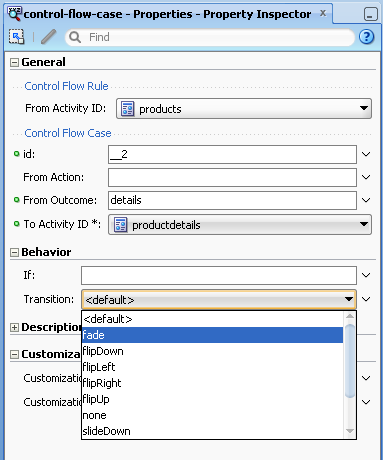Collapse the Behavior section

pos(14,252)
